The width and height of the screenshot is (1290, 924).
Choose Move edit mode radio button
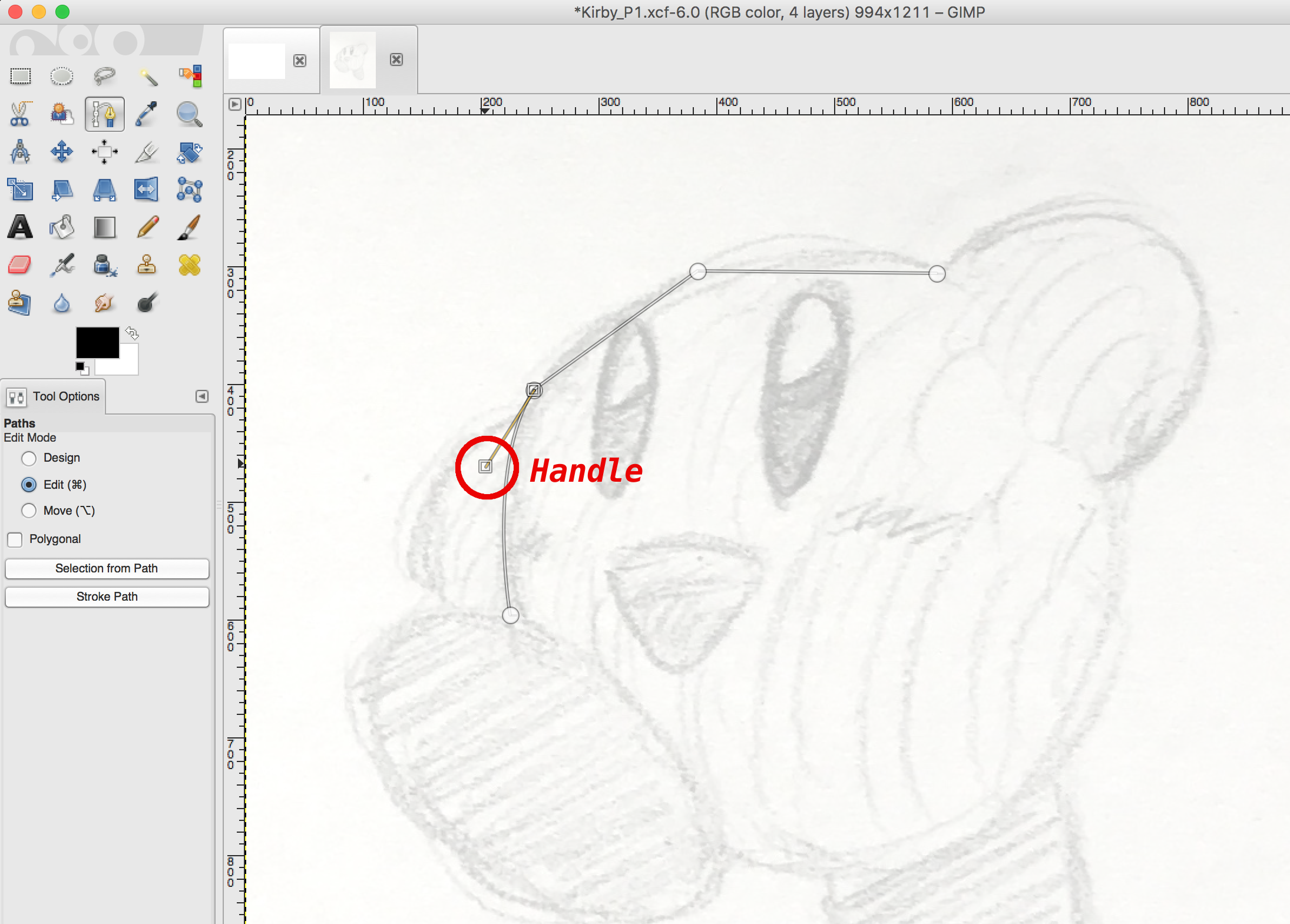click(x=29, y=511)
